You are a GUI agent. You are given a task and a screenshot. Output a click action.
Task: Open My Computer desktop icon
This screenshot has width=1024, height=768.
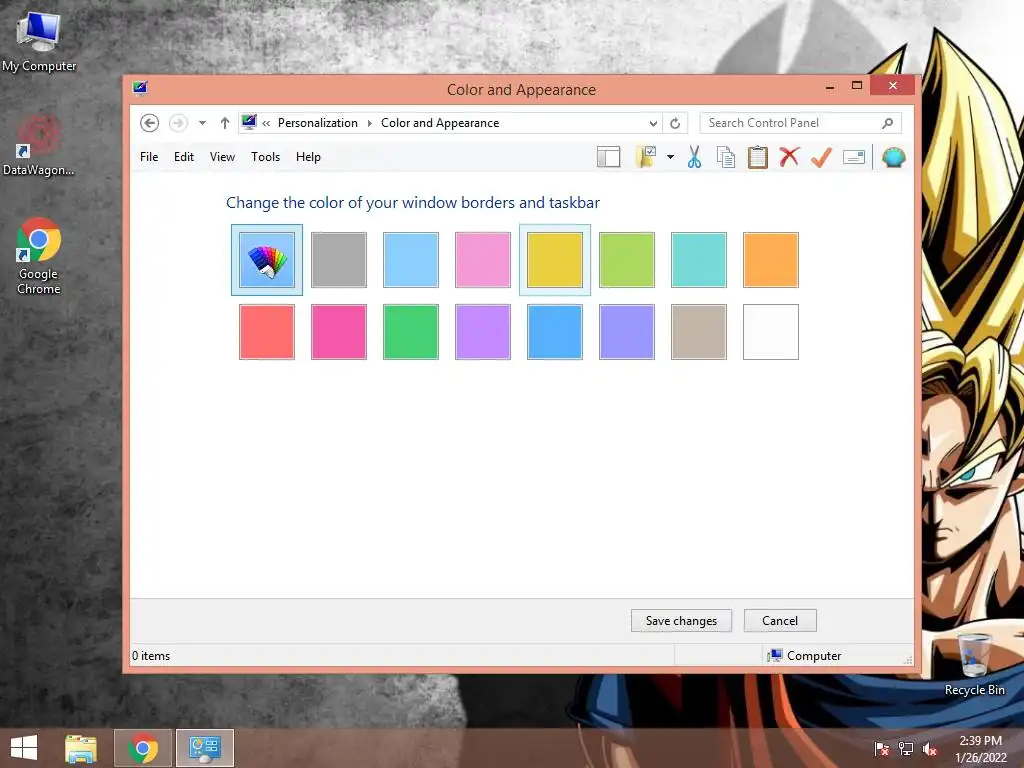coord(39,41)
